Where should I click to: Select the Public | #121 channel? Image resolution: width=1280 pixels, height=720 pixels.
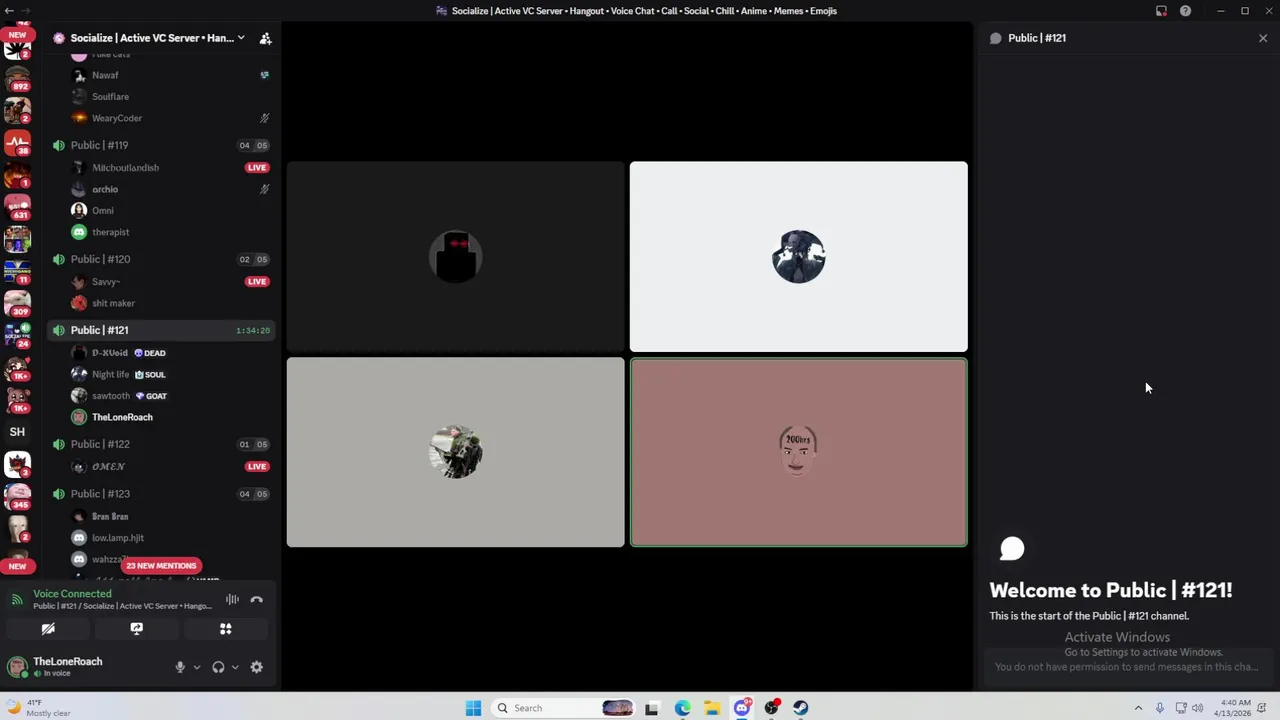point(161,330)
